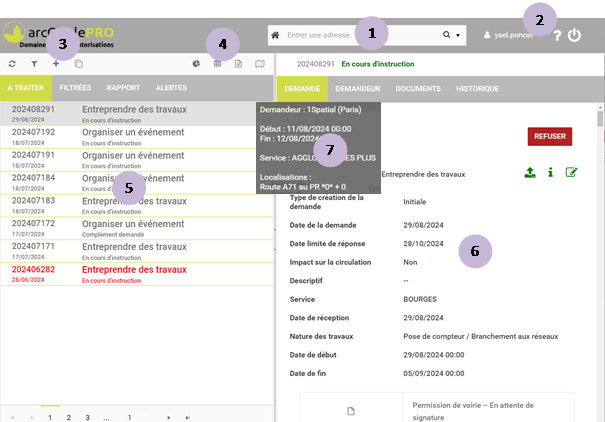The image size is (605, 422).
Task: Open the DOCUMENTS tab
Action: point(419,88)
